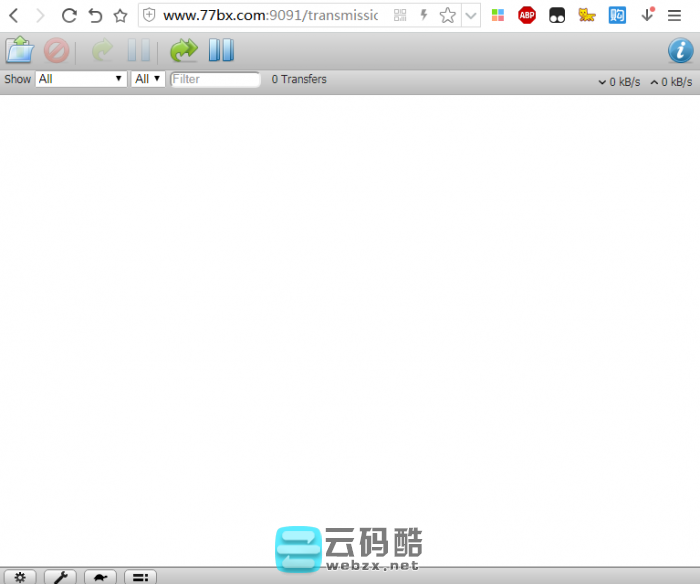Click the download speed 0 kB/s indicator
The image size is (700, 584).
[x=619, y=82]
